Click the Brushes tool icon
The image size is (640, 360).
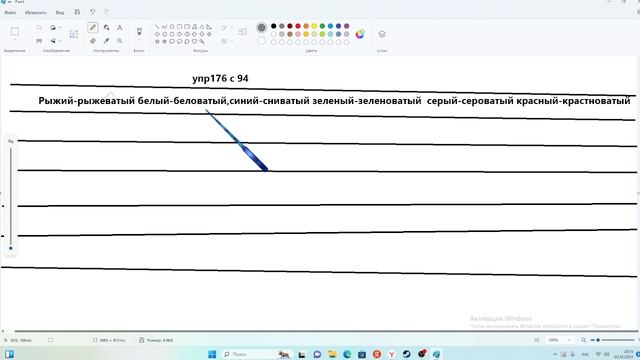139,31
